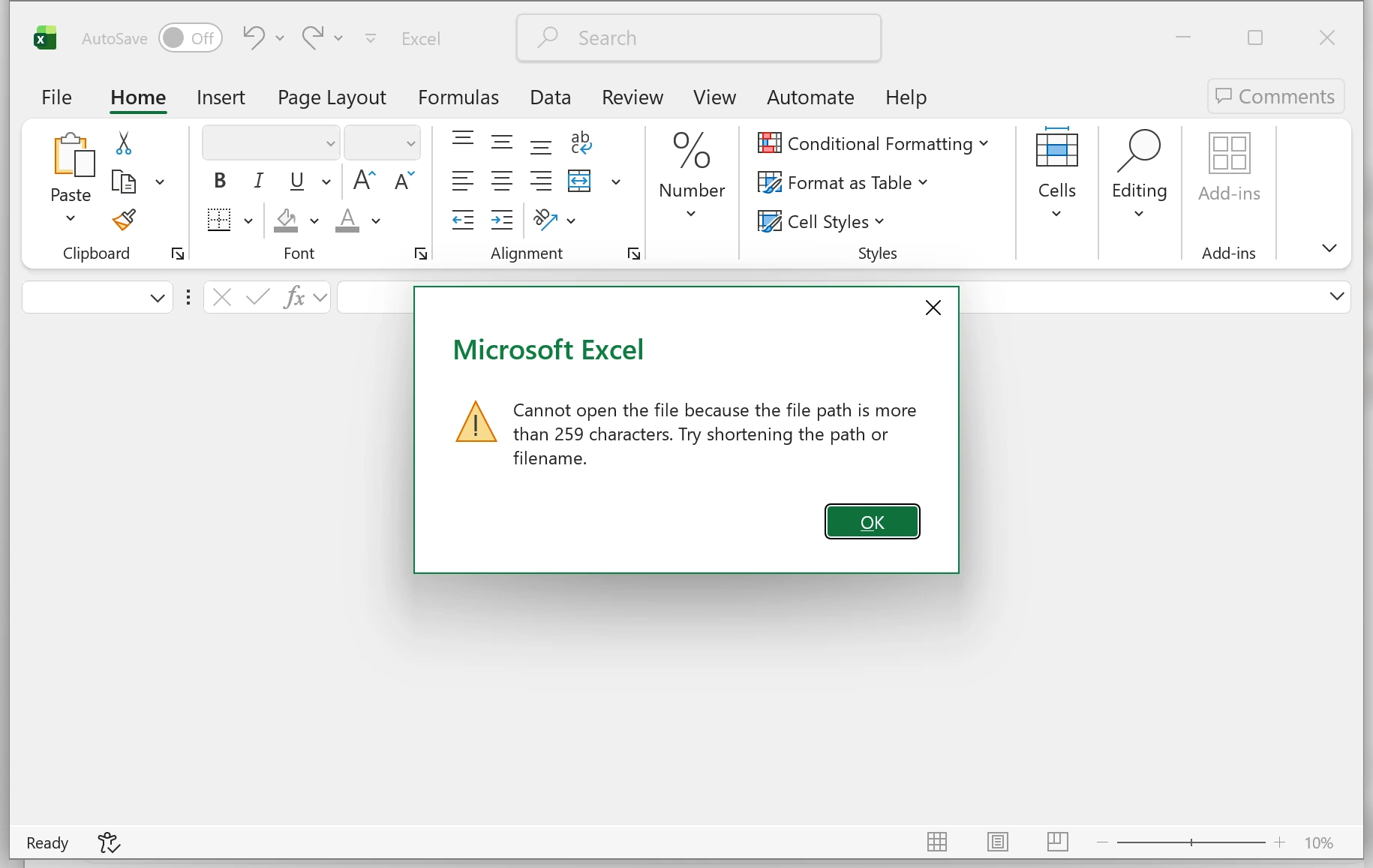
Task: Close the Microsoft Excel error dialog
Action: click(x=933, y=308)
